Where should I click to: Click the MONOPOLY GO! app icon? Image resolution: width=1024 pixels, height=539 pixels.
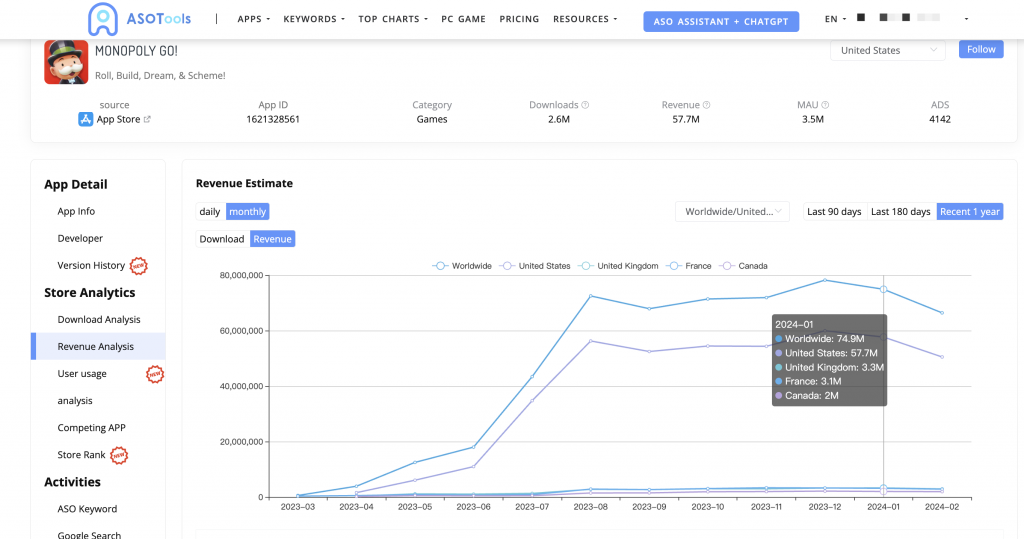(66, 62)
